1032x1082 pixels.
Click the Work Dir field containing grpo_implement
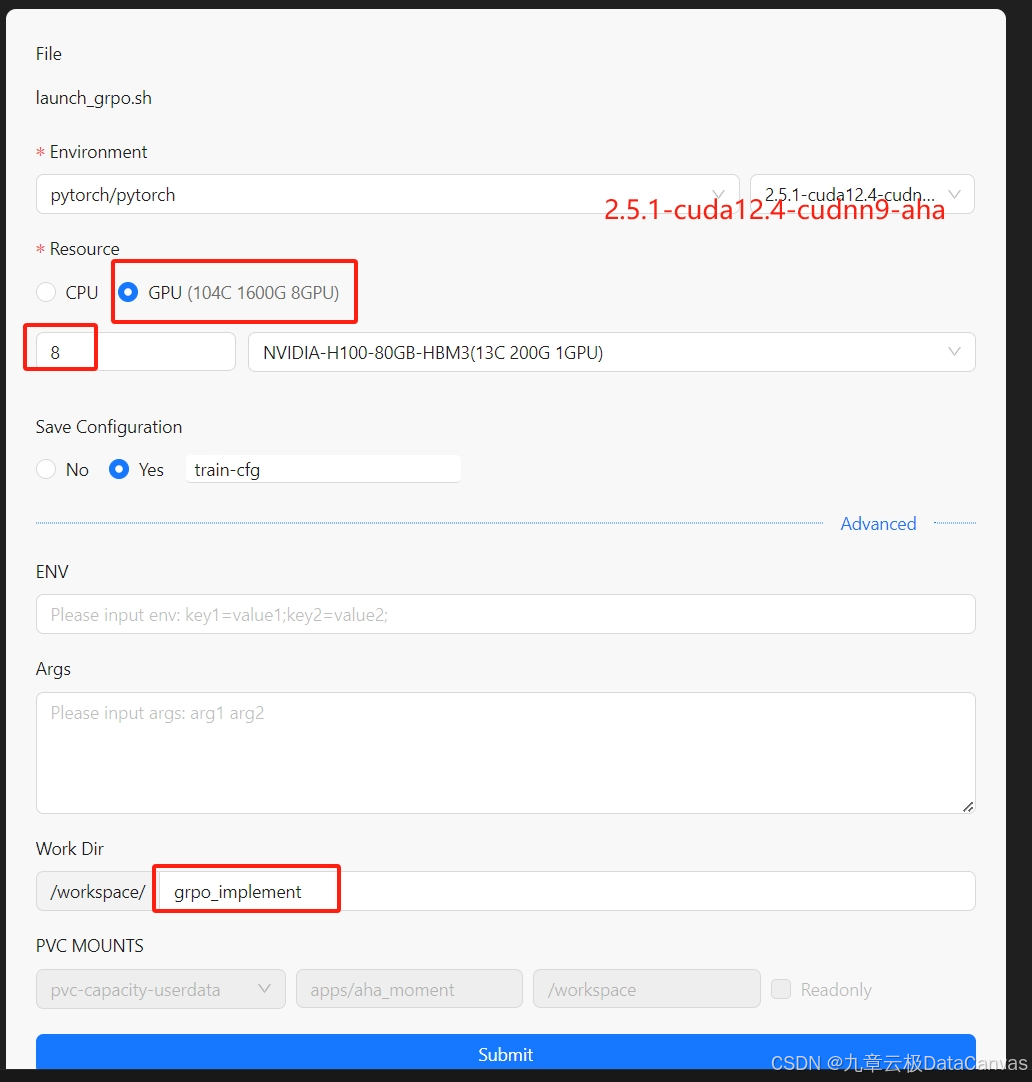566,891
